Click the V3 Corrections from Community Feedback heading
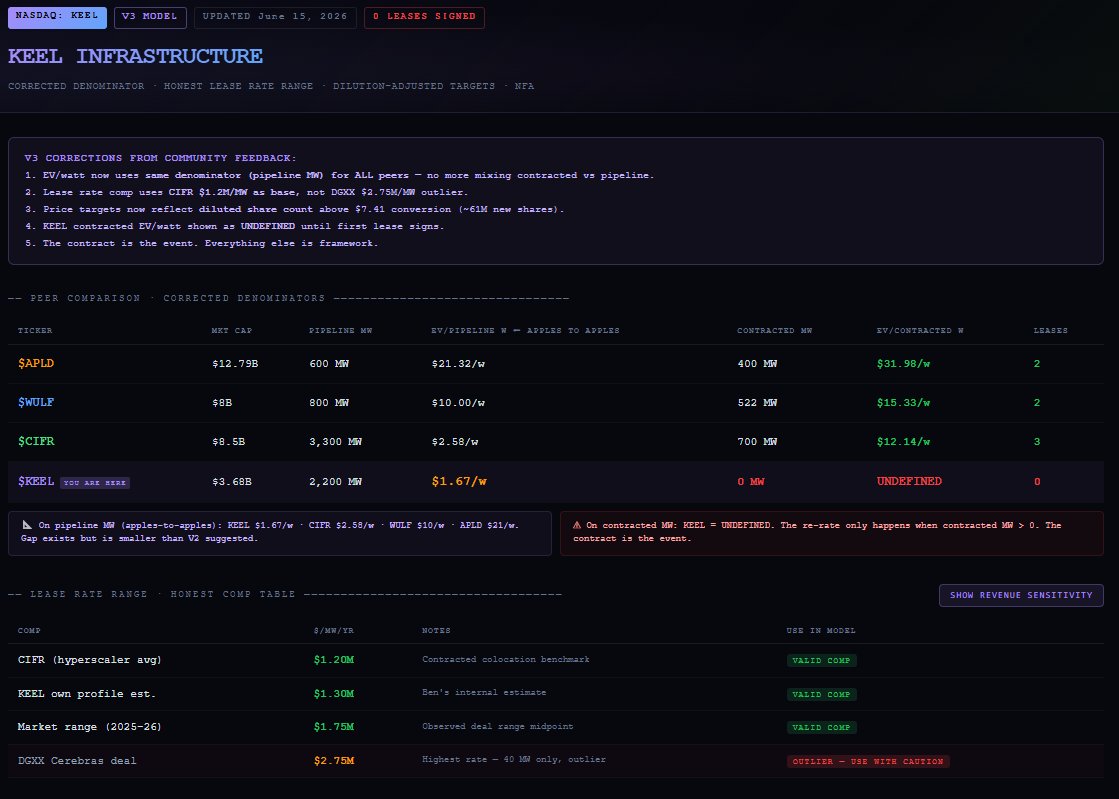This screenshot has height=799, width=1119. pos(161,158)
